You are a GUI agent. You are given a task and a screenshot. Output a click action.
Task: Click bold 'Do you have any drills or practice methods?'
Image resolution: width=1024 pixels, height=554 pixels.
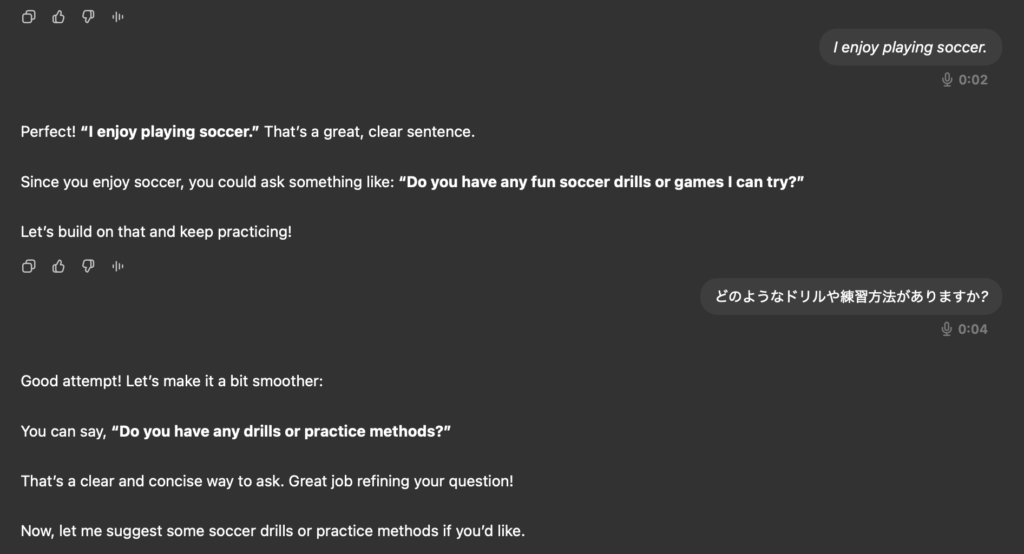tap(281, 432)
